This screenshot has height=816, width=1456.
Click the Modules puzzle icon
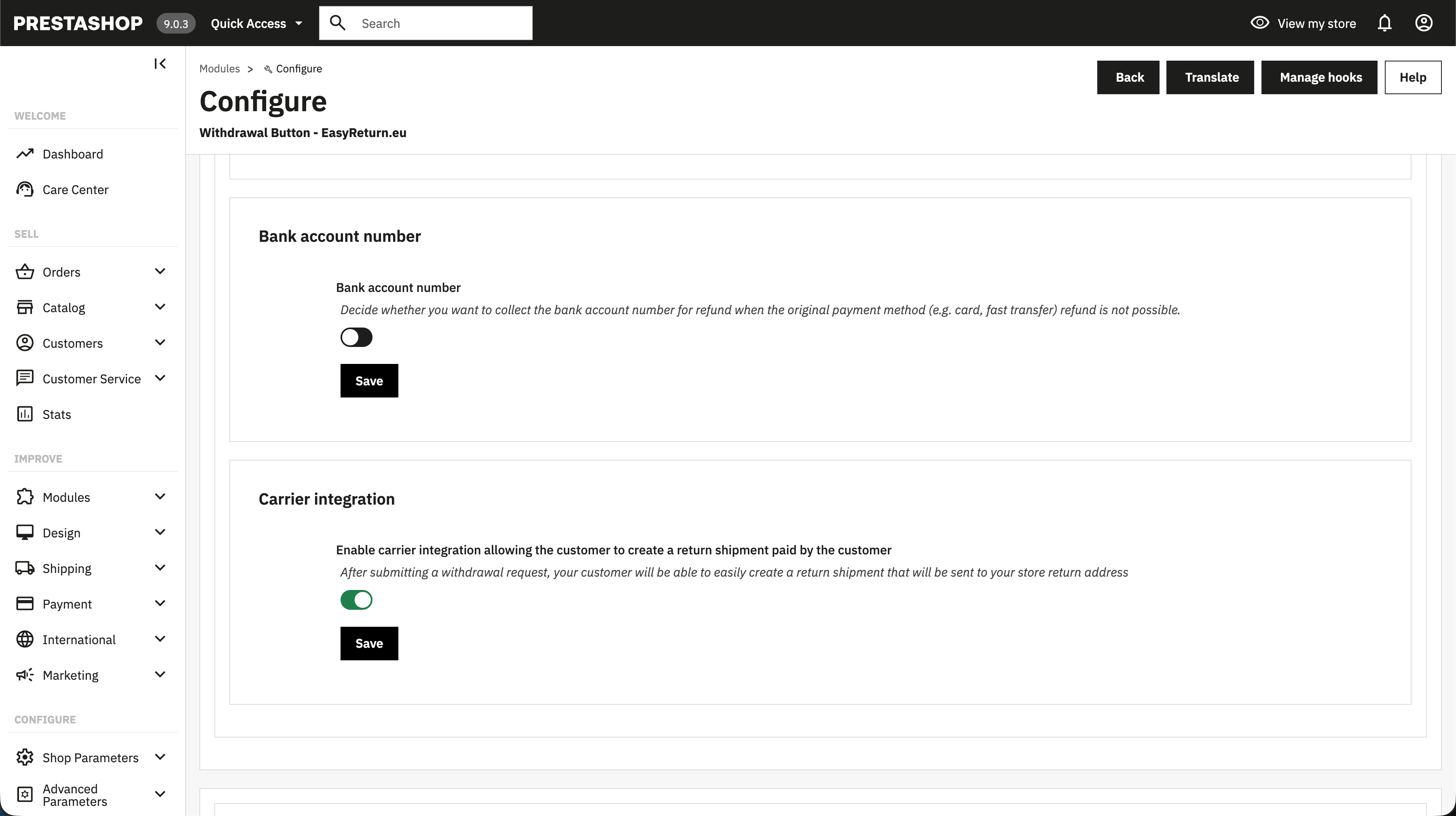[25, 497]
